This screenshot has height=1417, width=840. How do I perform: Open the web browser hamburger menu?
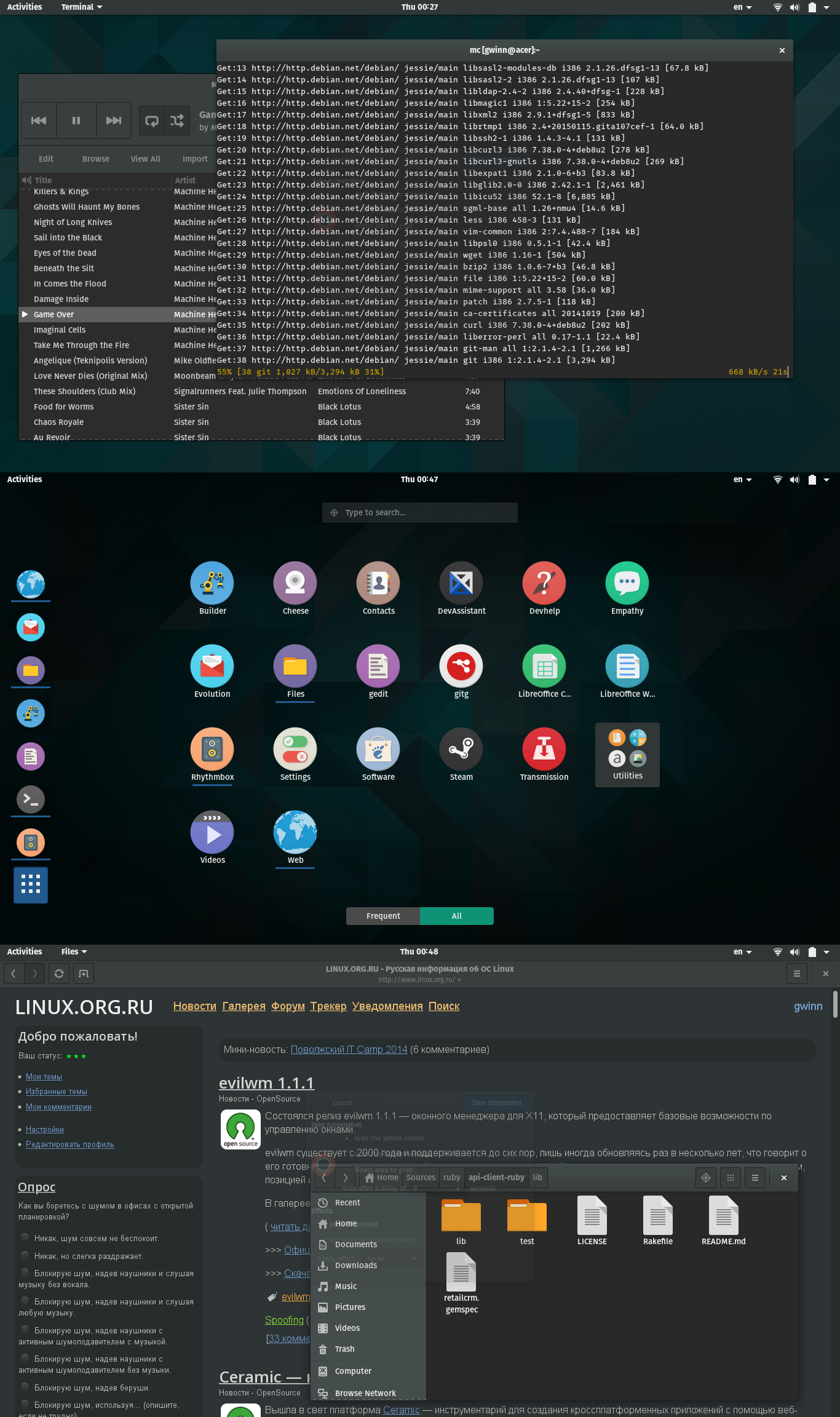(x=797, y=974)
